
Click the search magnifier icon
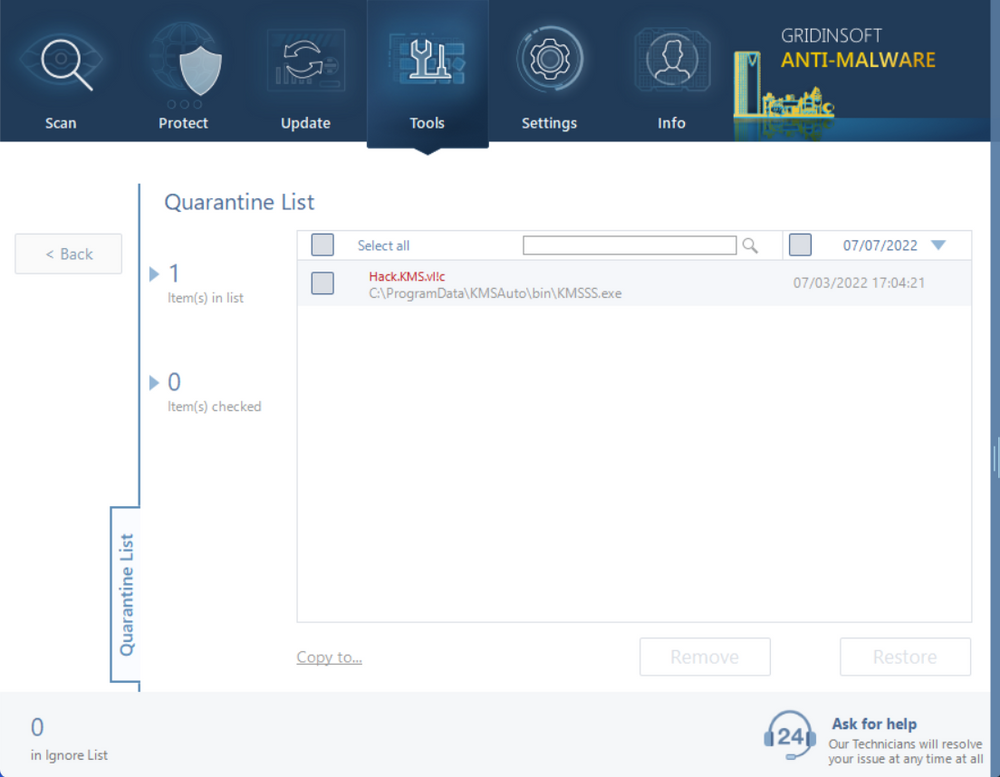[750, 246]
